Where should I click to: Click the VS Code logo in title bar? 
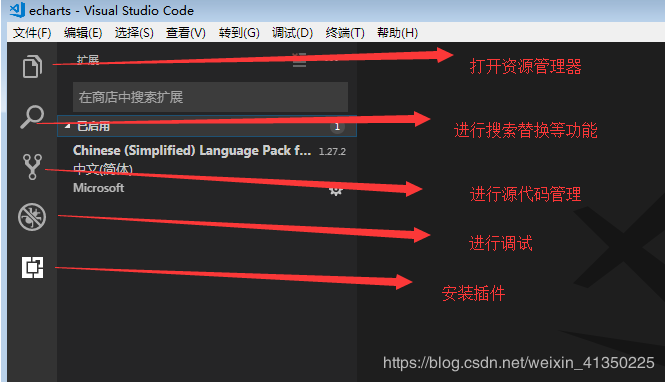coord(17,10)
